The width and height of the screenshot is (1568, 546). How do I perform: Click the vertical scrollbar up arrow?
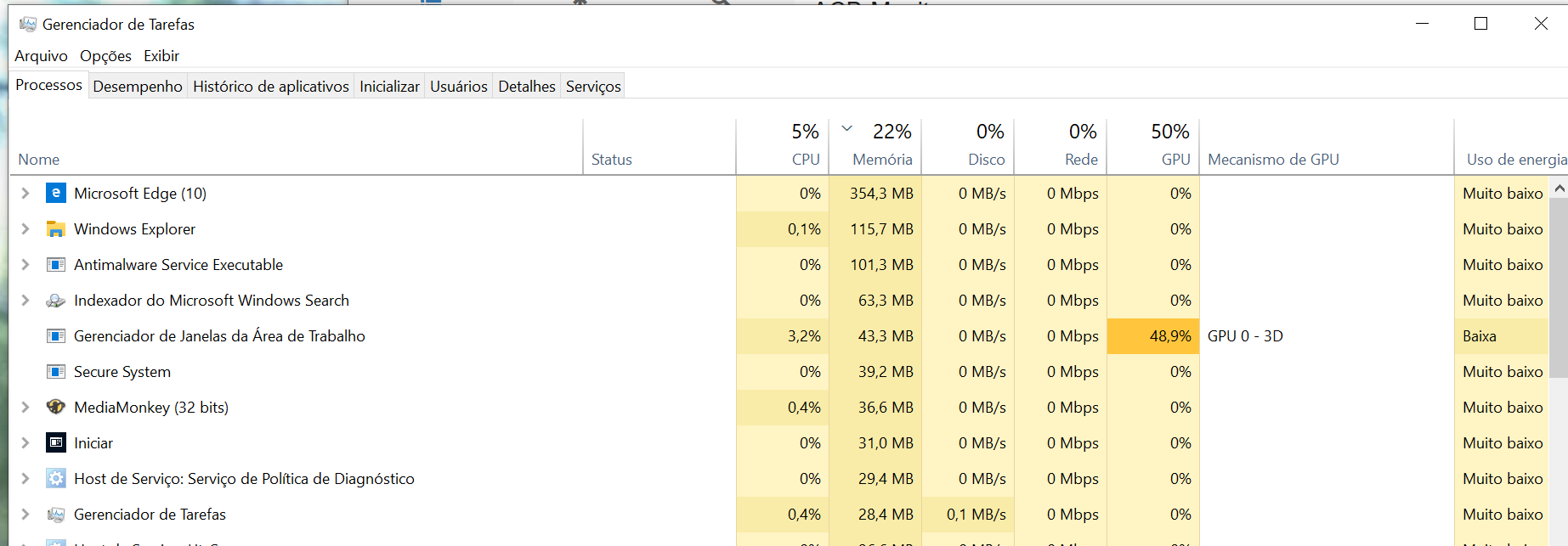click(x=1559, y=189)
